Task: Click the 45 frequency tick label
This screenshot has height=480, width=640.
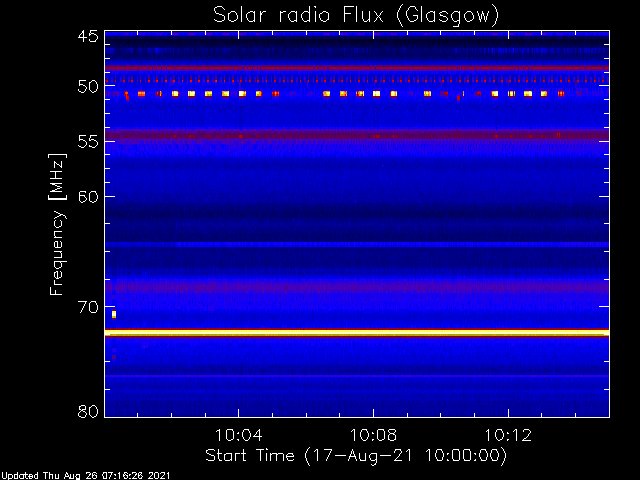Action: coord(88,36)
